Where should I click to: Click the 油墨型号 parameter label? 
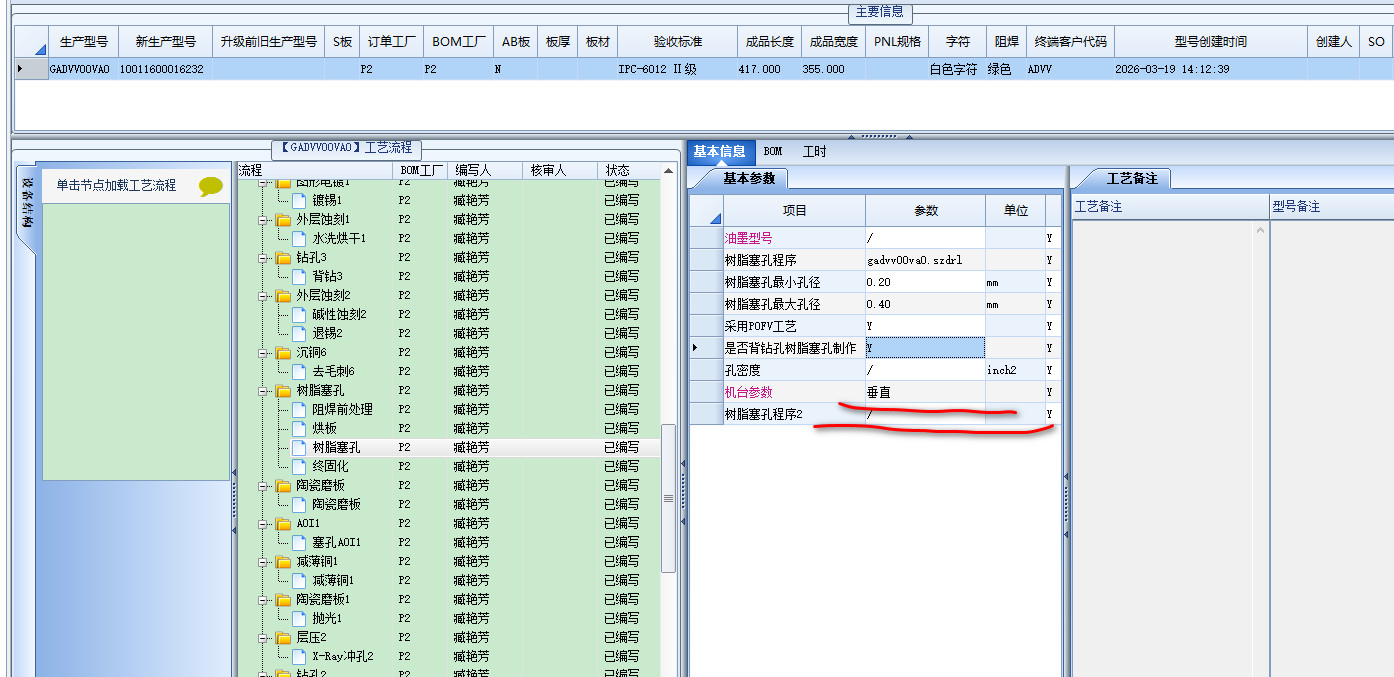click(x=748, y=238)
